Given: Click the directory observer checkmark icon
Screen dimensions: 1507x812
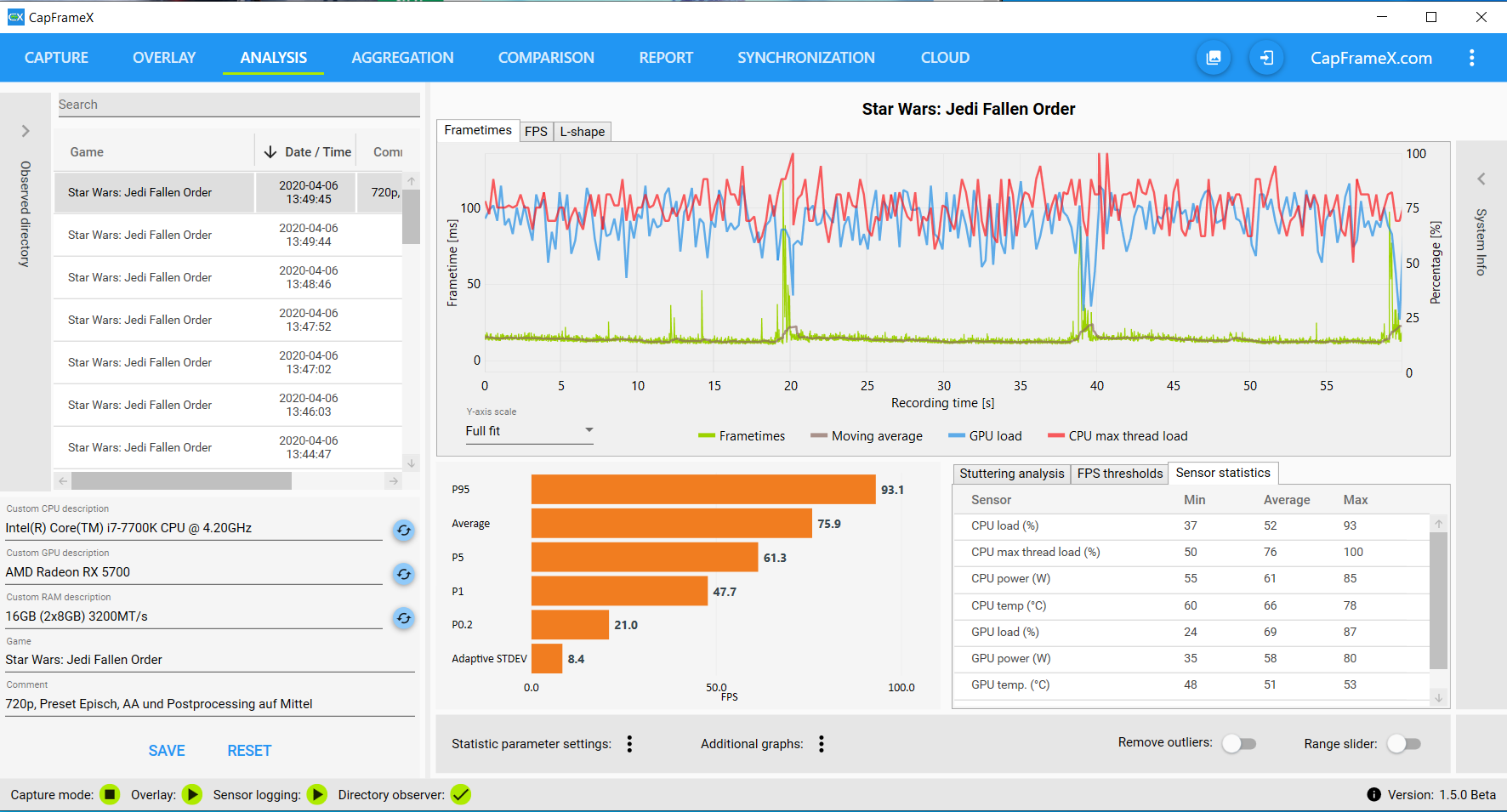Looking at the screenshot, I should [461, 794].
